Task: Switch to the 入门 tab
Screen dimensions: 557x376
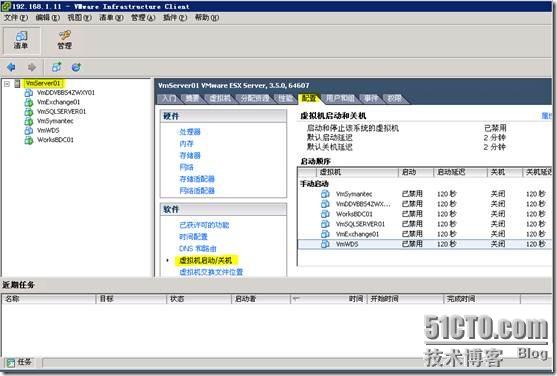Action: tap(169, 98)
